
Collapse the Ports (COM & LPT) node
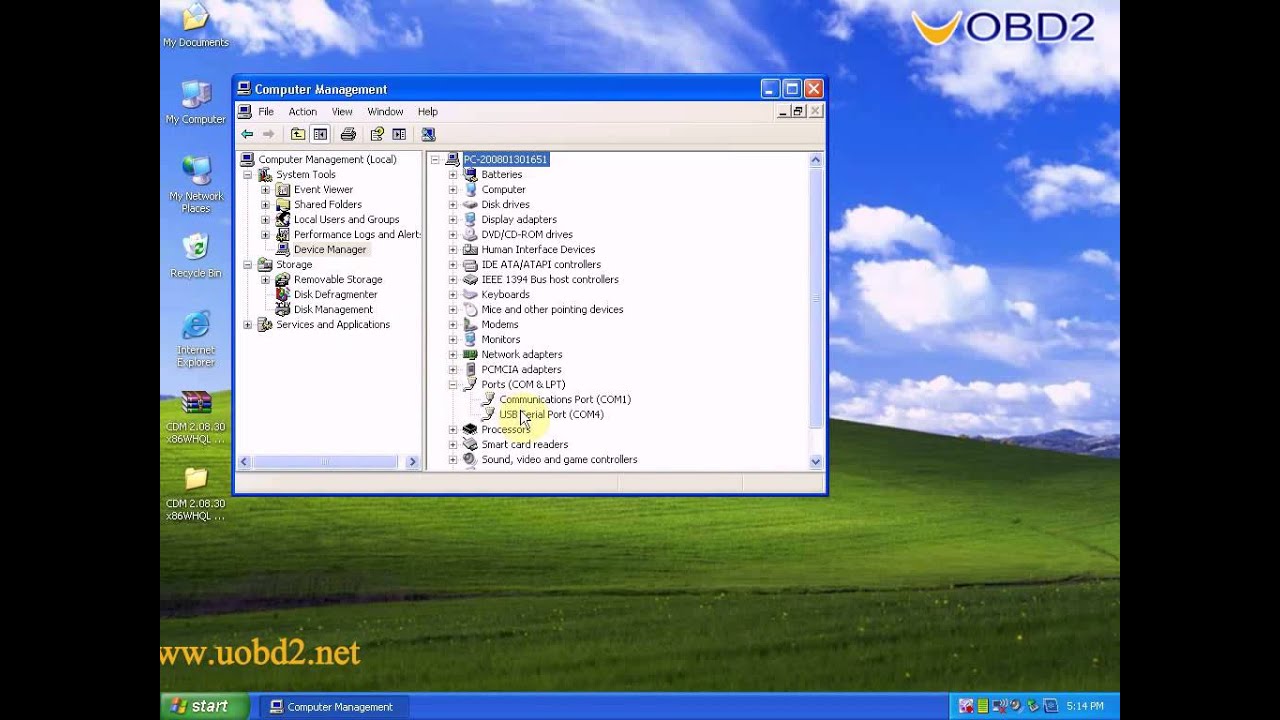tap(453, 384)
